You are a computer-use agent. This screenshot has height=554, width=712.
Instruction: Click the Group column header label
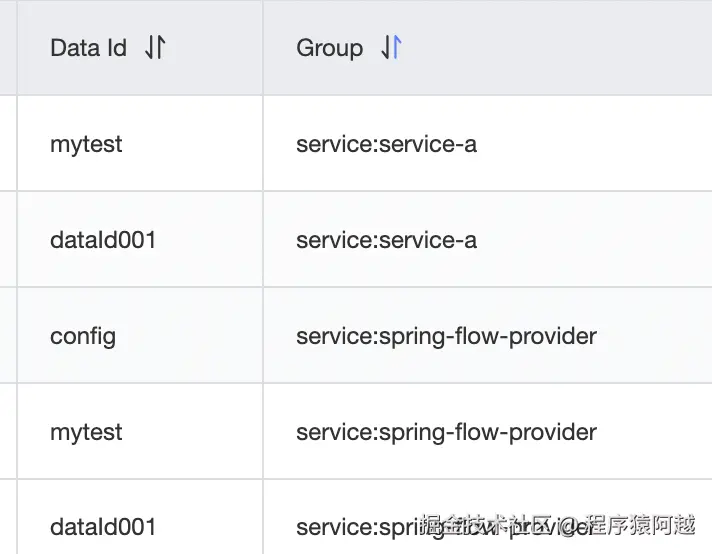click(x=329, y=47)
